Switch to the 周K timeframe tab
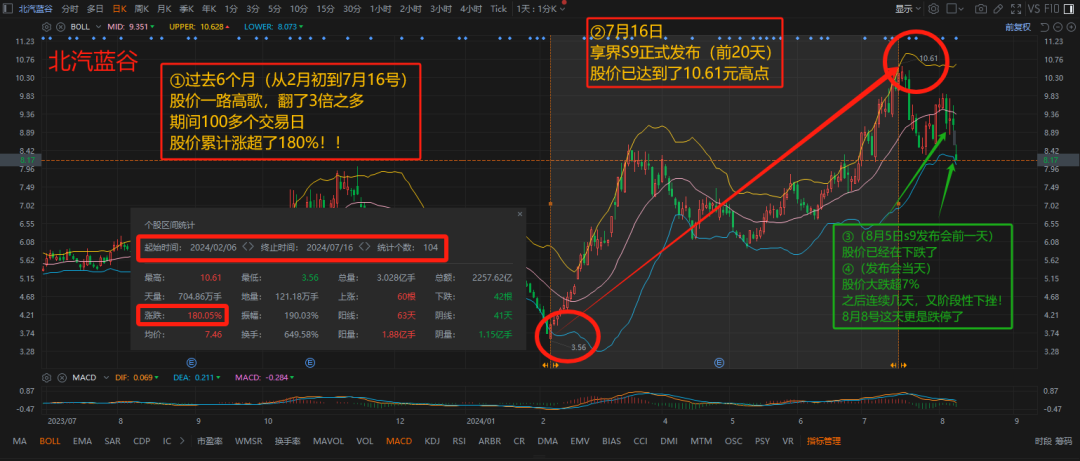The height and width of the screenshot is (461, 1080). [141, 8]
